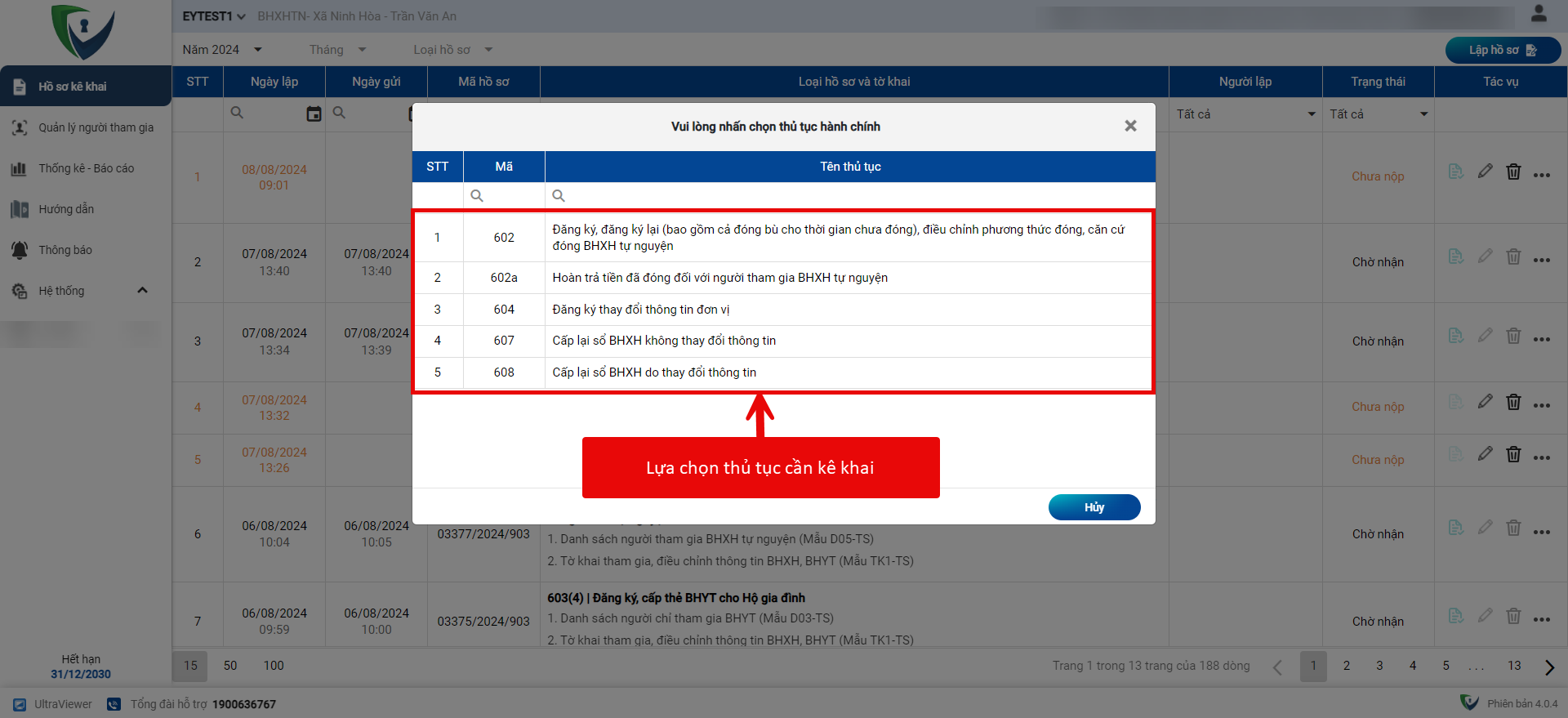Click the Thông báo bell icon
Screen dimensions: 1568x718
click(20, 250)
